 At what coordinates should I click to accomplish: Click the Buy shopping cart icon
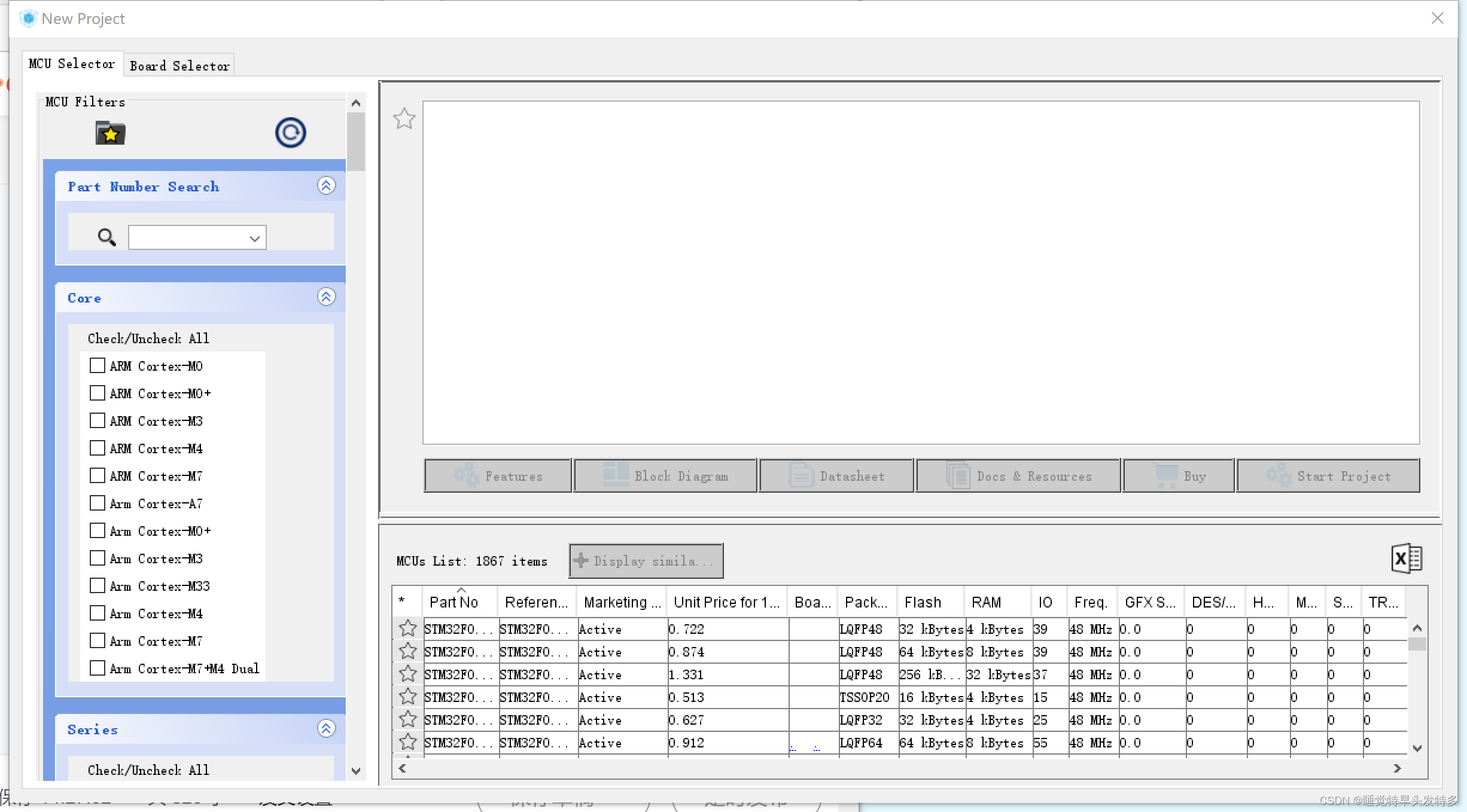pyautogui.click(x=1168, y=475)
